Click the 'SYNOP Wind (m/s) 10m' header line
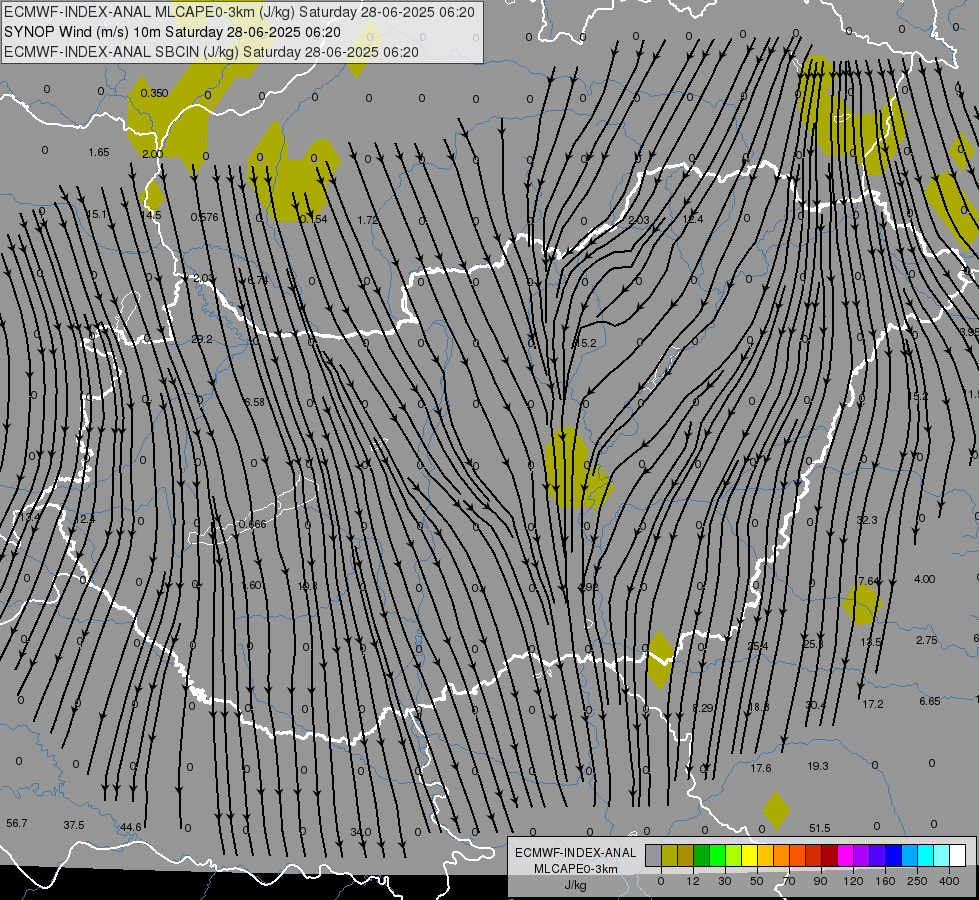Viewport: 979px width, 900px height. pos(172,32)
